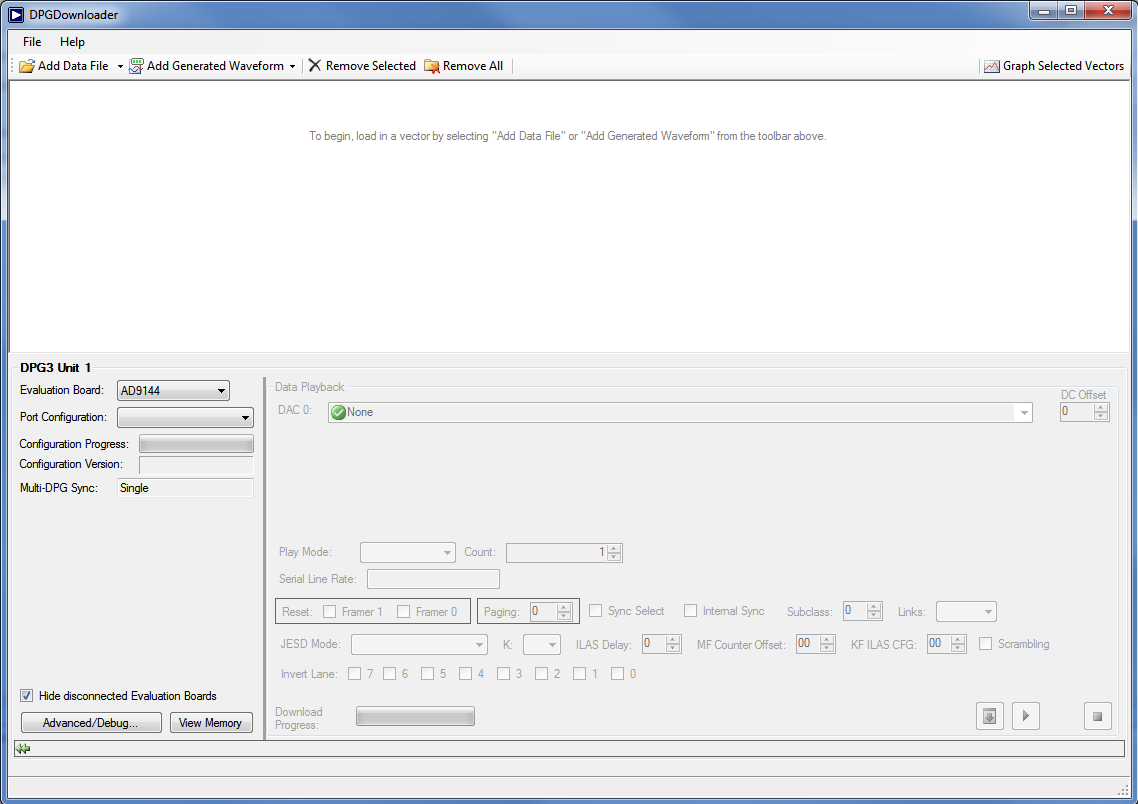Click the Remove All icon
Screen dimensions: 1138x804
(432, 66)
